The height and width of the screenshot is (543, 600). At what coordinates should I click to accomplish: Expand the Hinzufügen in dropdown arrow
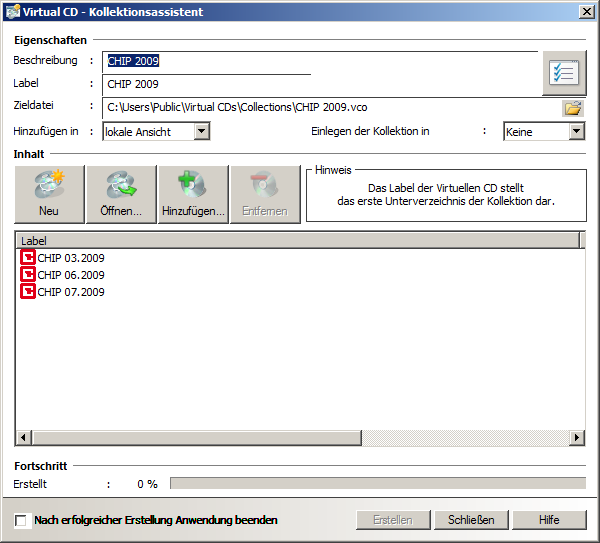pos(202,132)
